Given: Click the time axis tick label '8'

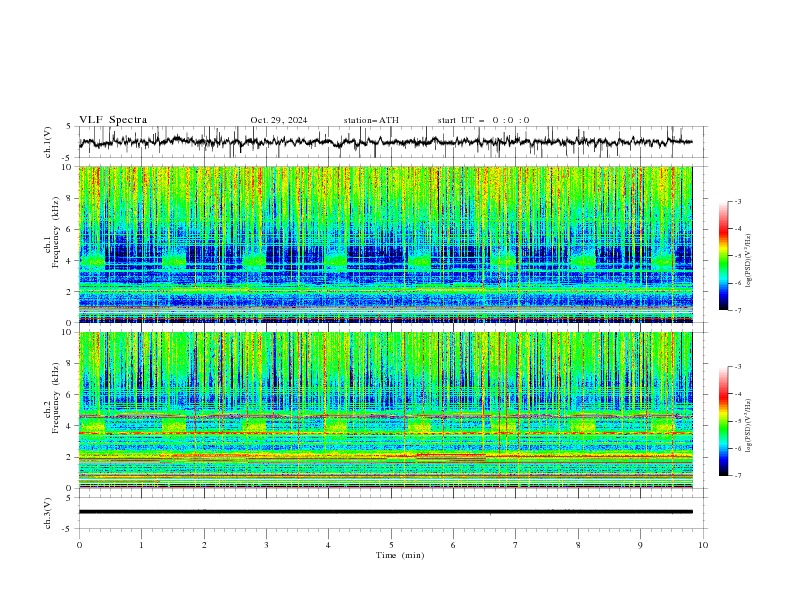Looking at the screenshot, I should coord(578,545).
